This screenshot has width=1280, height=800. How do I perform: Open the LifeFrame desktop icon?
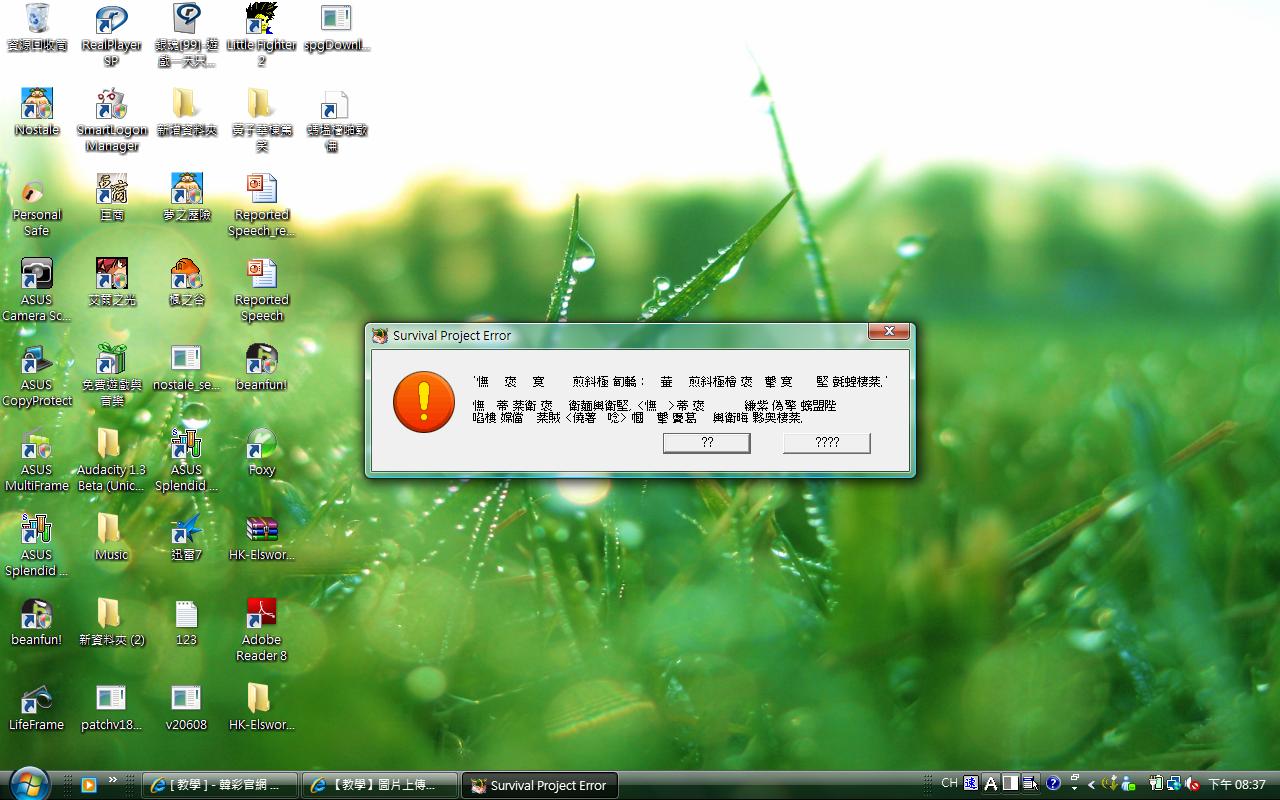pos(37,700)
